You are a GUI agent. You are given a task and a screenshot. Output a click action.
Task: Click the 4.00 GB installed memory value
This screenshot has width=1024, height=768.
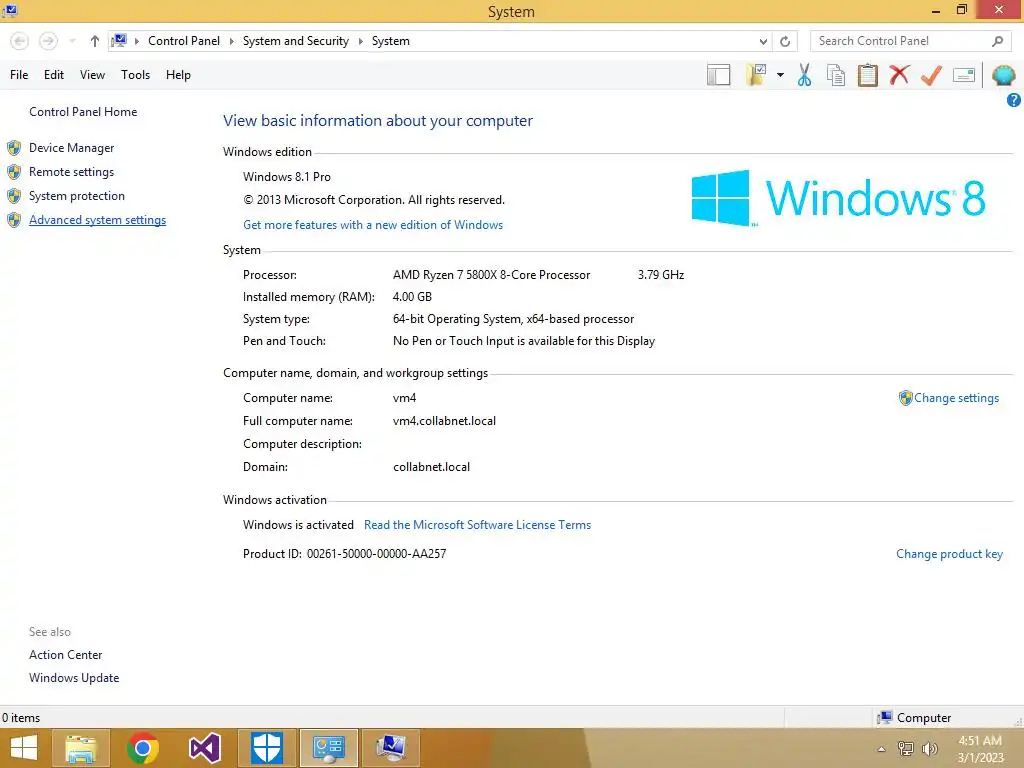point(412,296)
